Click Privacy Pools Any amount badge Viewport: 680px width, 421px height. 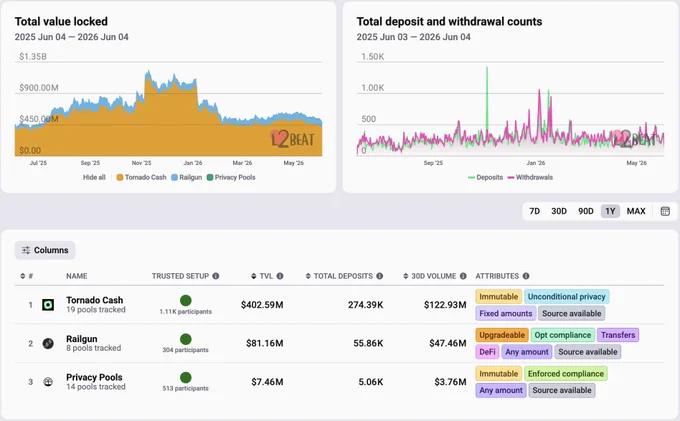(501, 390)
